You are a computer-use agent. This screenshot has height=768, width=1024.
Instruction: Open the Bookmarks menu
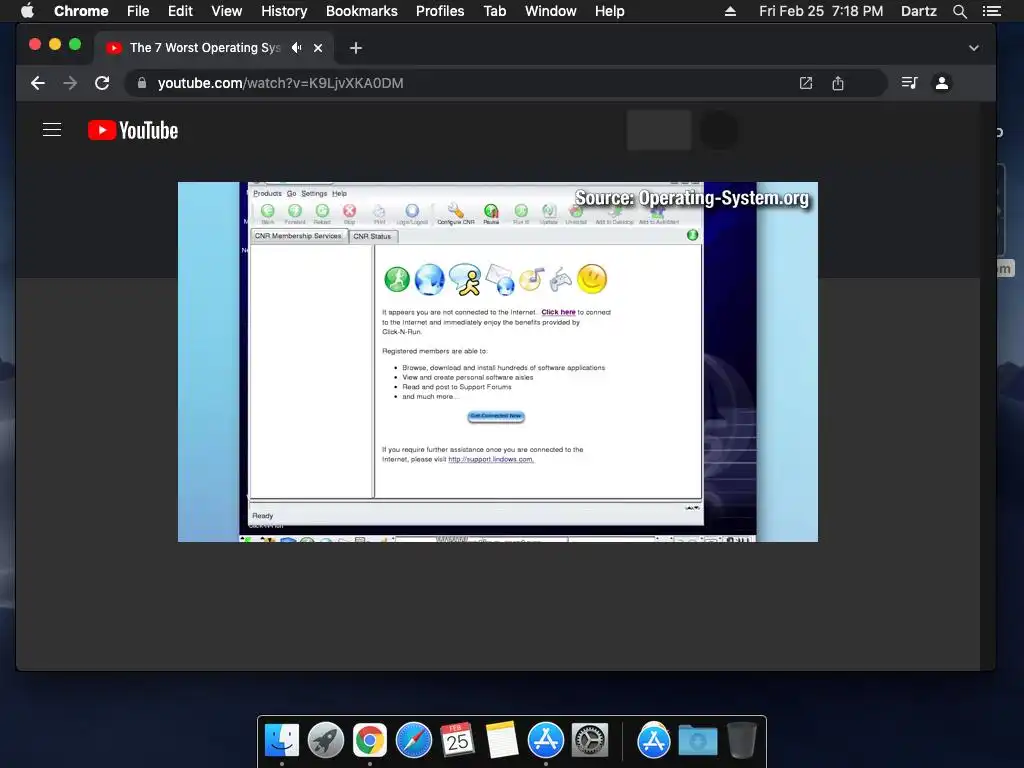coord(362,11)
